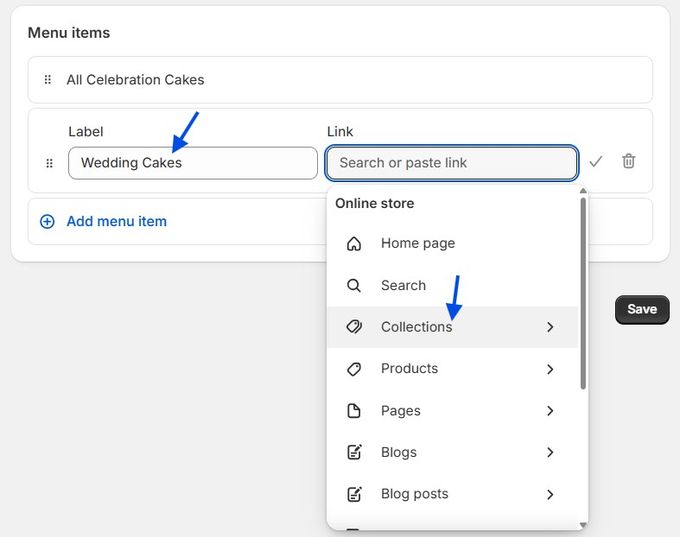Select Collections in the link list

pyautogui.click(x=453, y=327)
